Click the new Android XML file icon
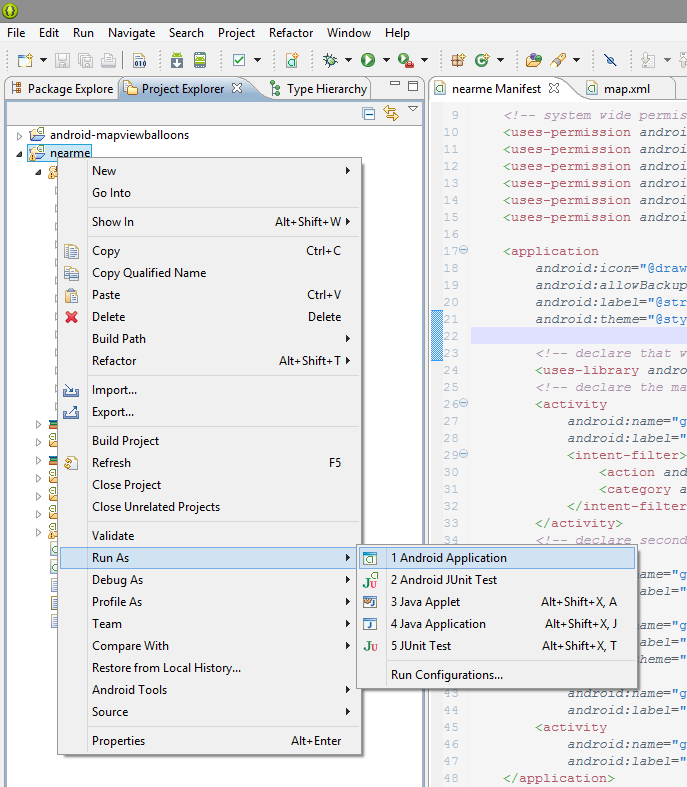This screenshot has height=787, width=687. point(292,61)
